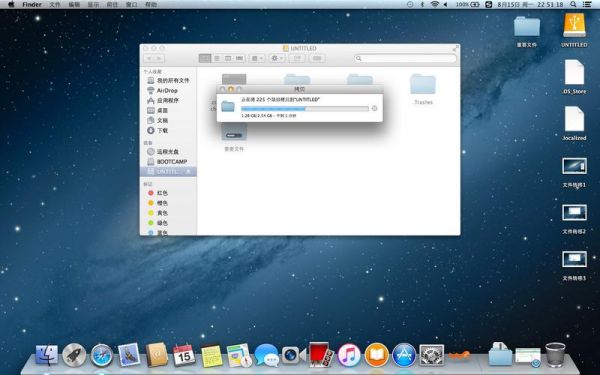
Task: Click the Finder search field
Action: click(x=405, y=59)
